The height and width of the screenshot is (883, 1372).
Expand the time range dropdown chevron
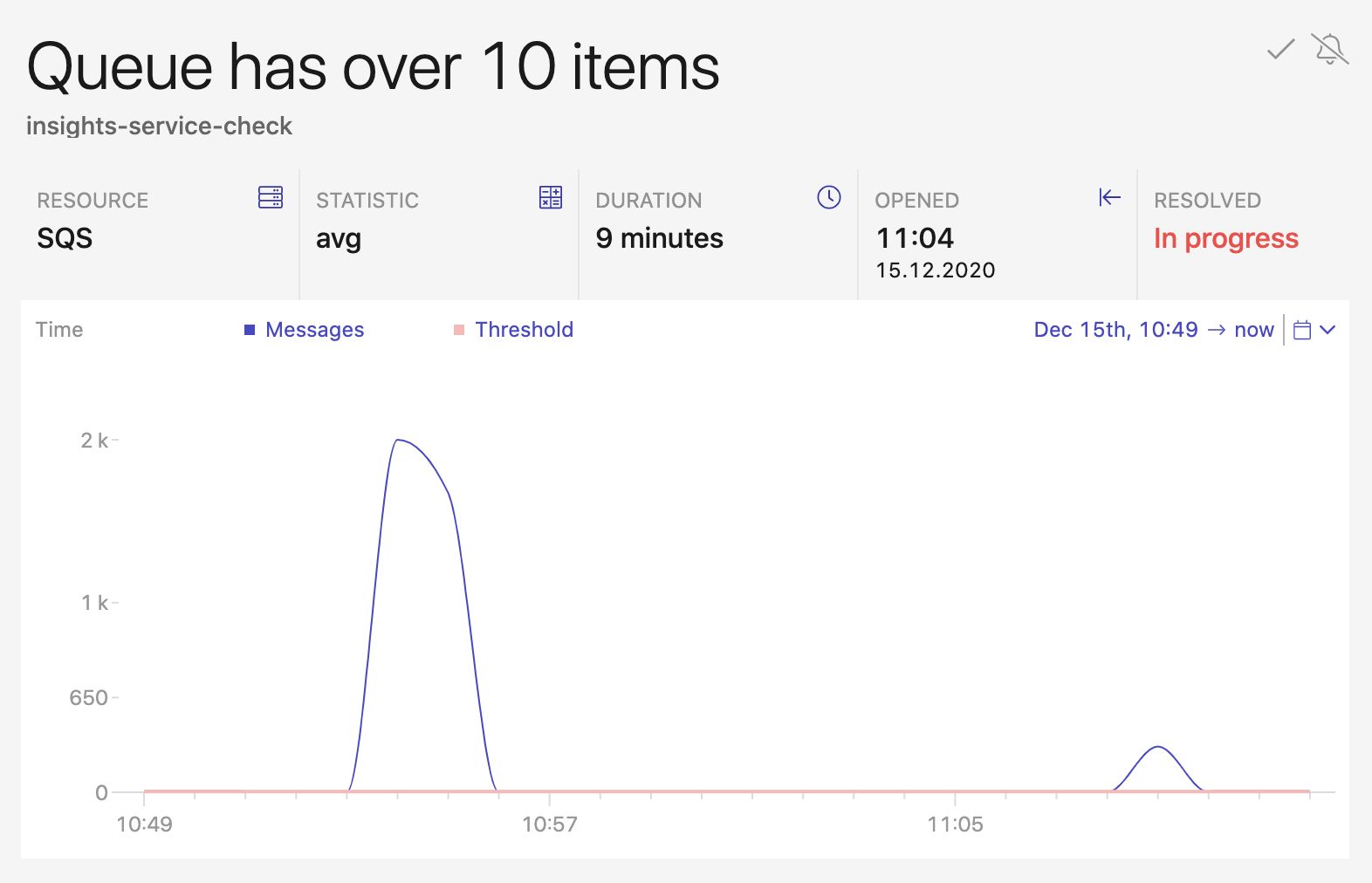pos(1327,330)
